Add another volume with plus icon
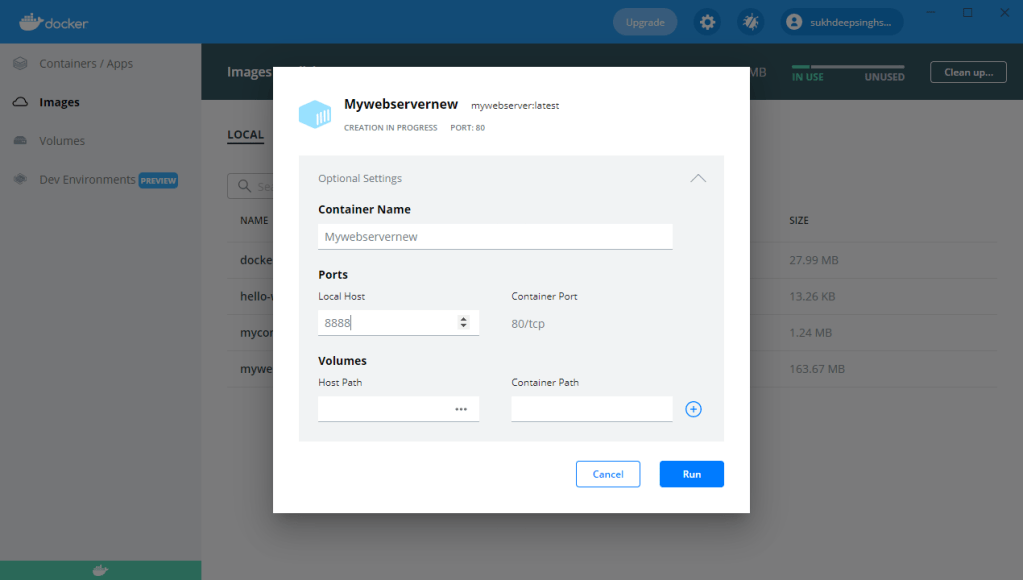The height and width of the screenshot is (580, 1023). click(x=694, y=409)
